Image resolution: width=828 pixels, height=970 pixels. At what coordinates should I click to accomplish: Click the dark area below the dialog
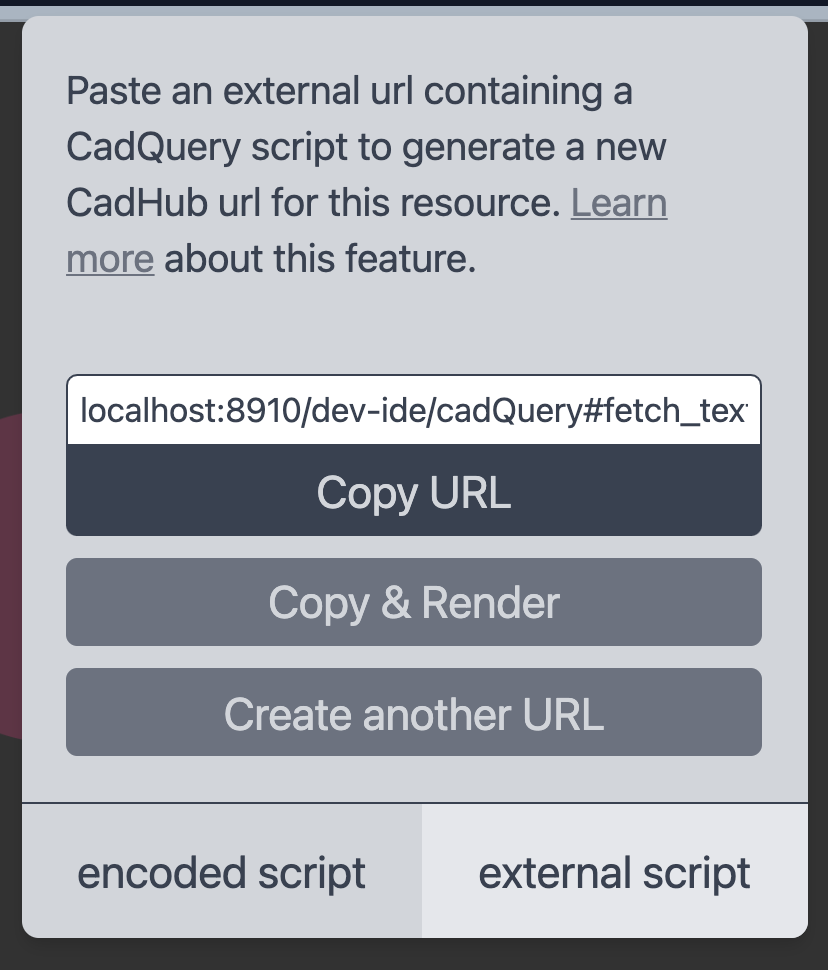point(413,955)
